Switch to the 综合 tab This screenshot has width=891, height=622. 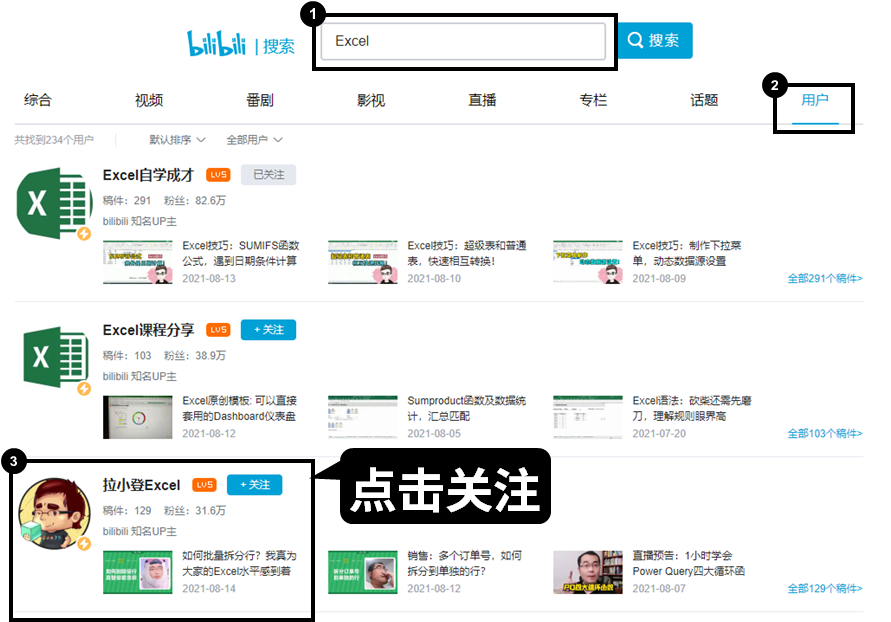(x=38, y=101)
